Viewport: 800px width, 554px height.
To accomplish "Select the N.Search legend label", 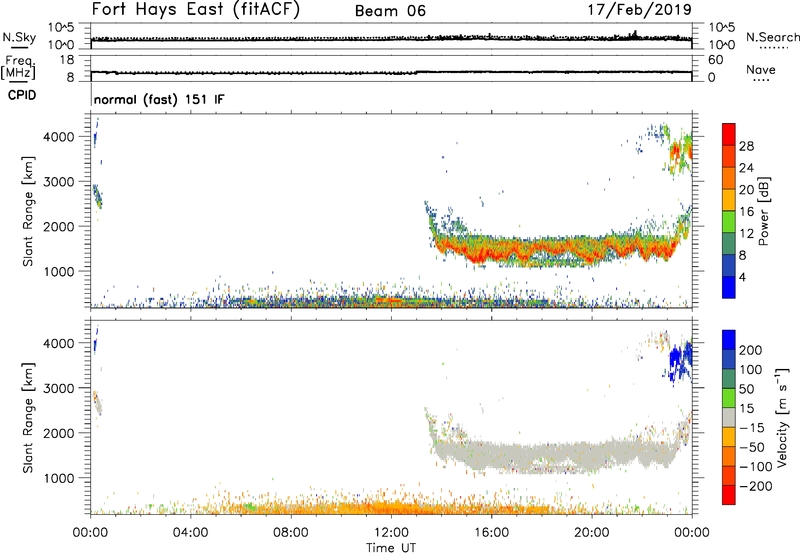I will [772, 37].
